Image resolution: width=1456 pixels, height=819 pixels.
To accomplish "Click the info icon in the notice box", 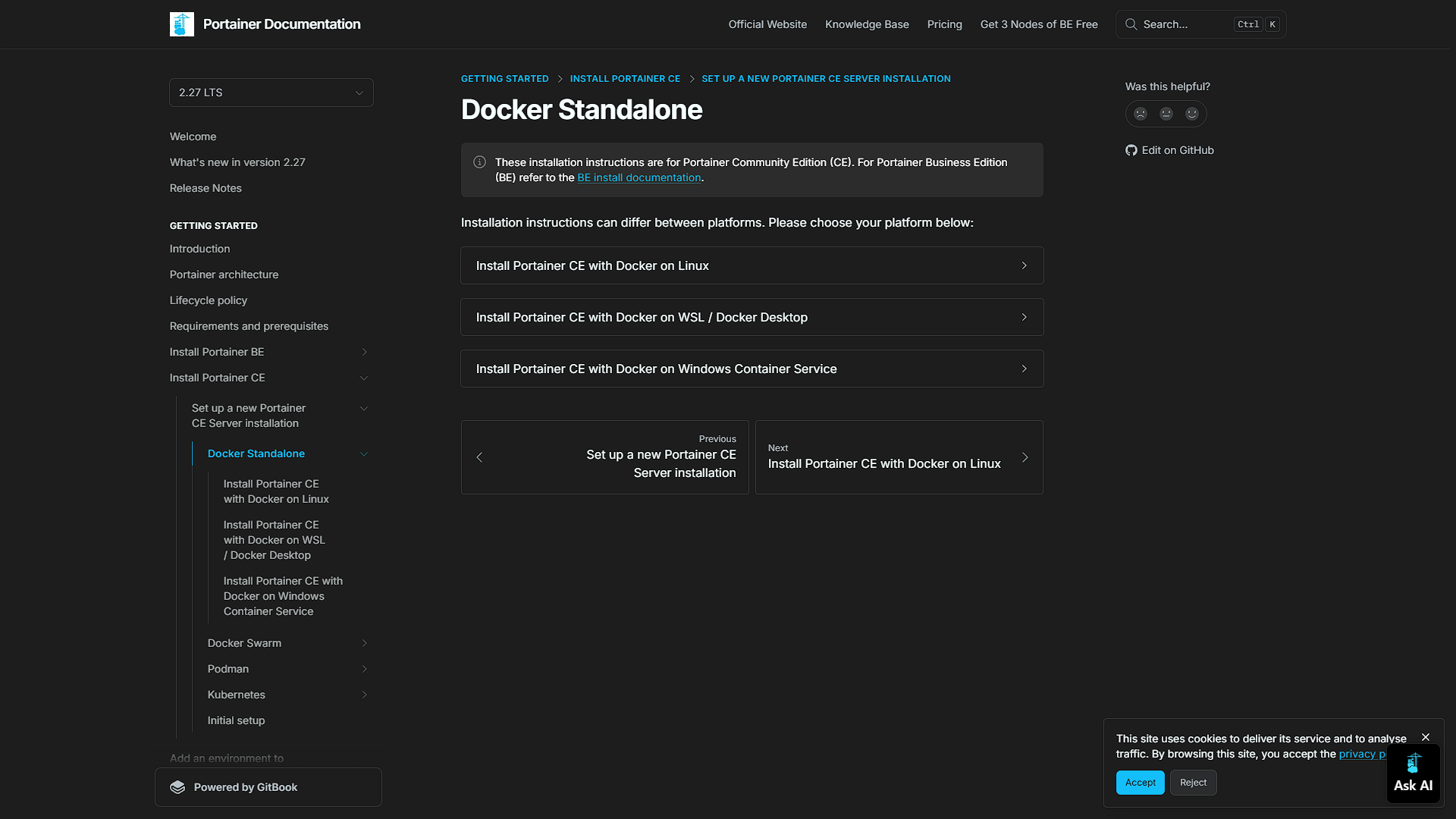I will (x=480, y=162).
